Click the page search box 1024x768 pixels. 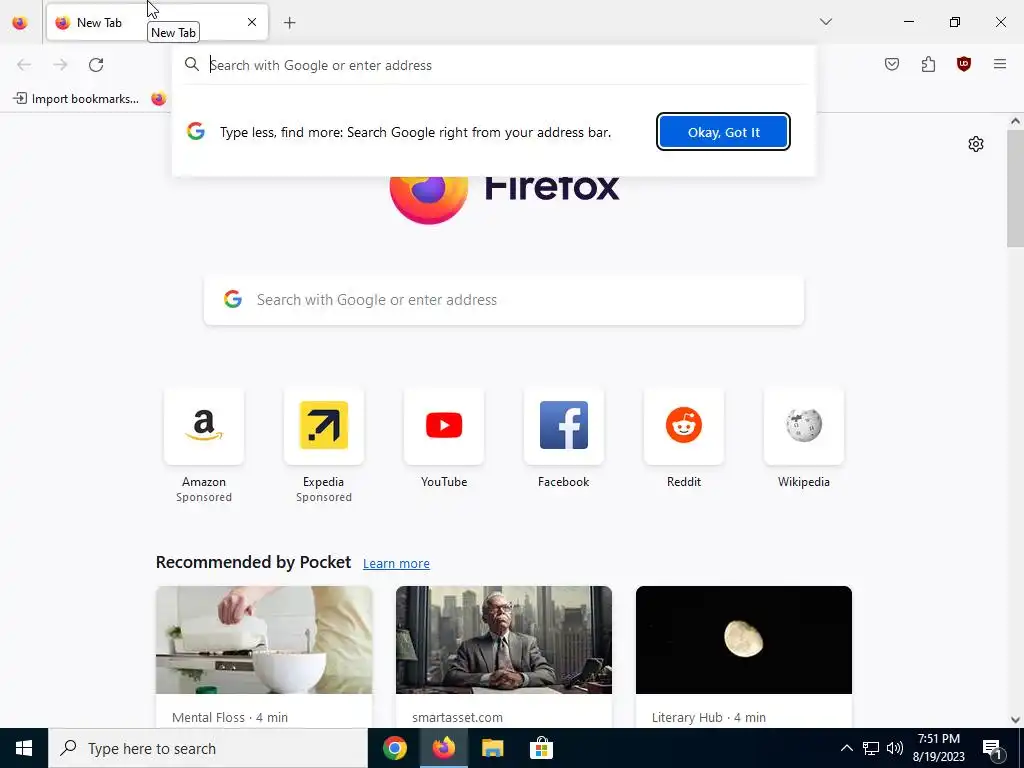click(x=504, y=300)
